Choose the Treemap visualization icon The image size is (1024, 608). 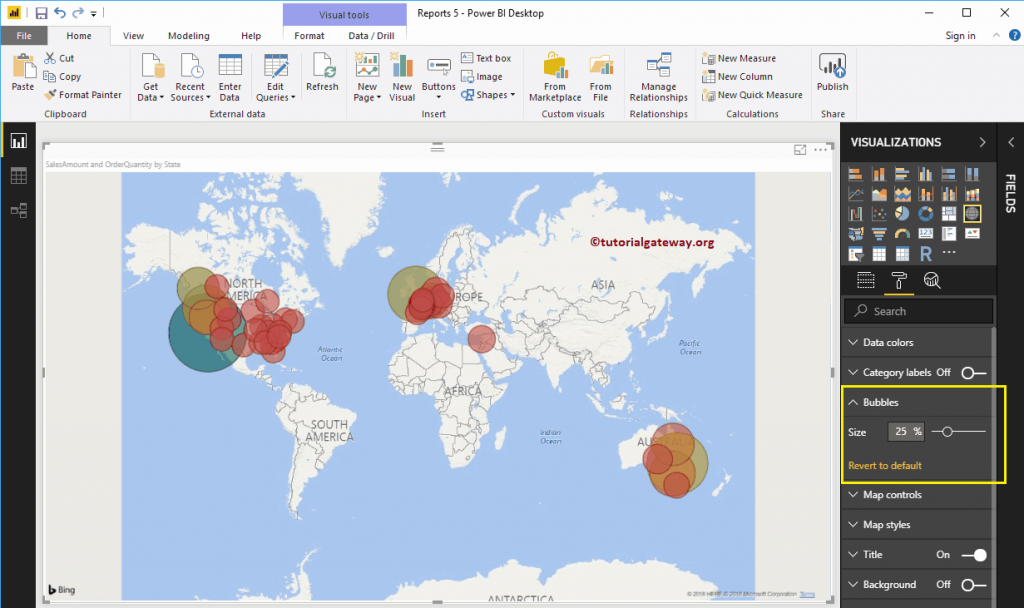pos(949,213)
